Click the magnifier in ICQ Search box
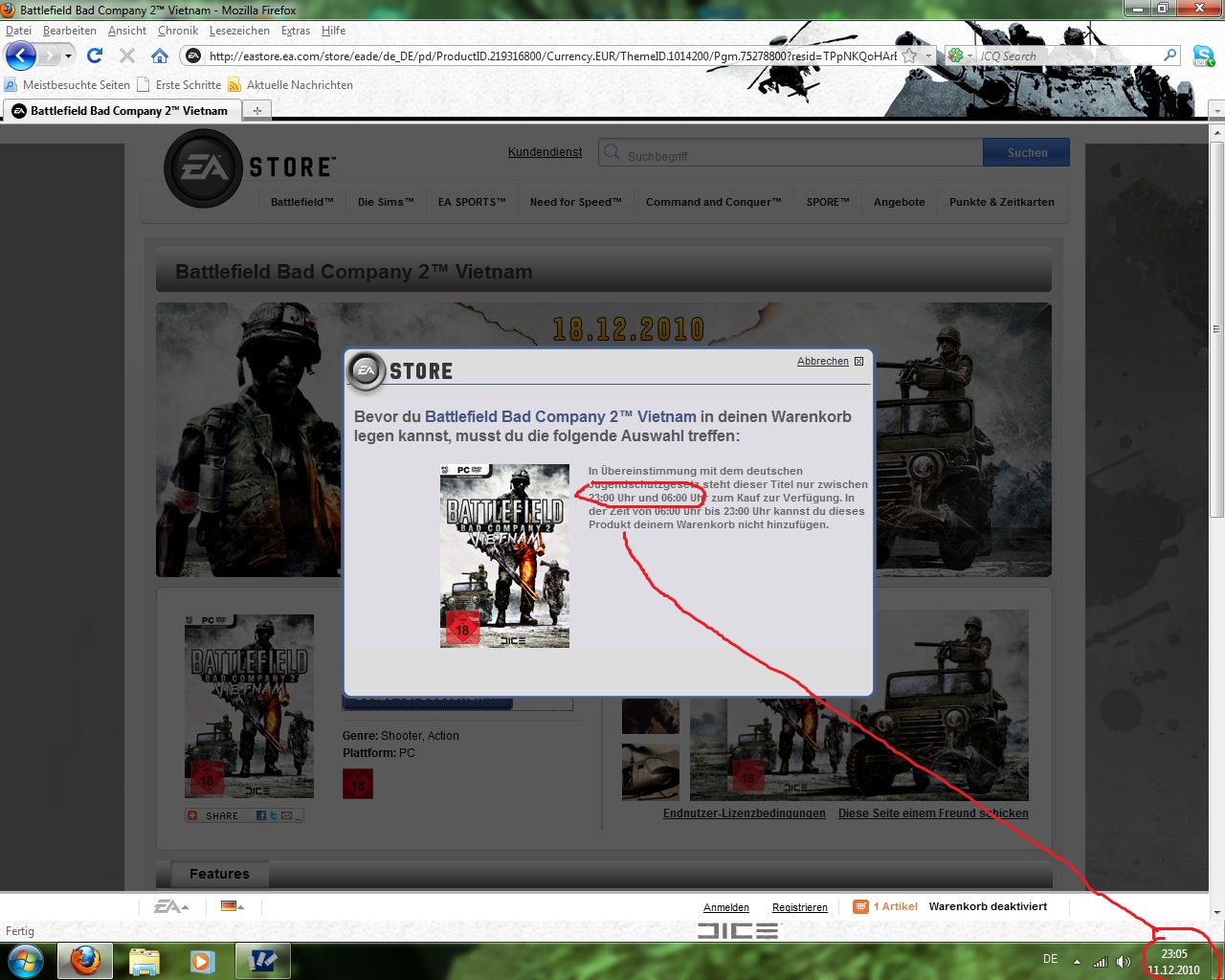 (1169, 56)
